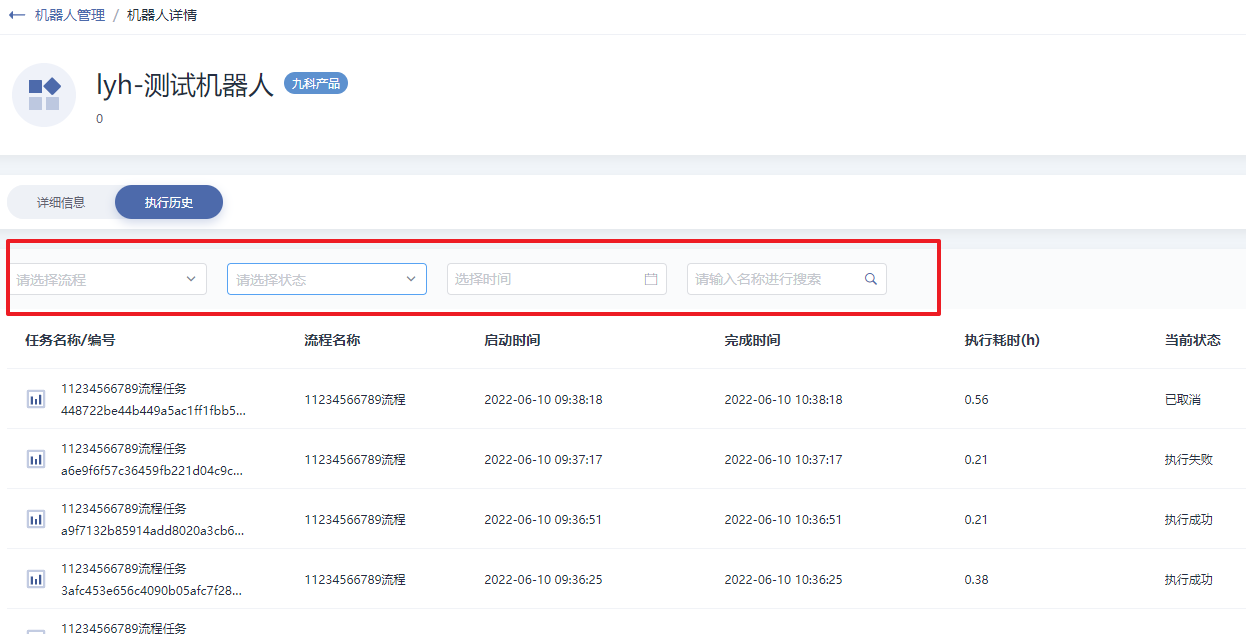1246x634 pixels.
Task: Click the 执行失败 status in second row
Action: [x=1188, y=460]
